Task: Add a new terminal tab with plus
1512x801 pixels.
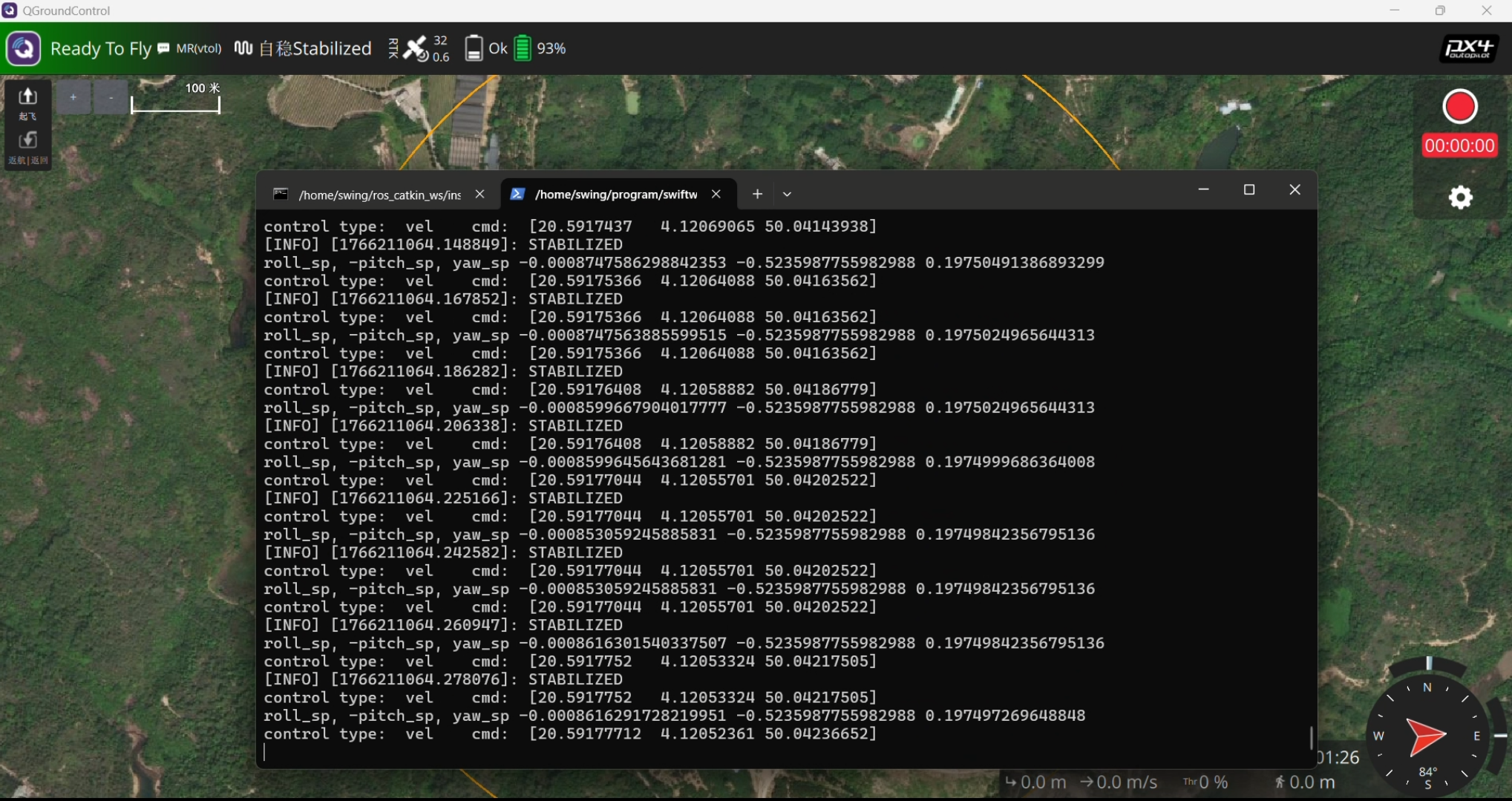Action: pyautogui.click(x=757, y=194)
